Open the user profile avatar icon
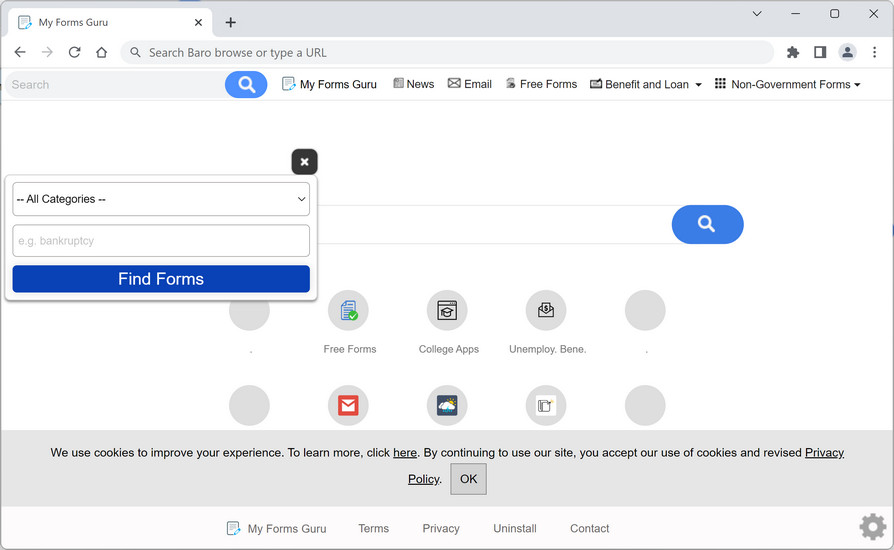The height and width of the screenshot is (550, 894). 847,52
